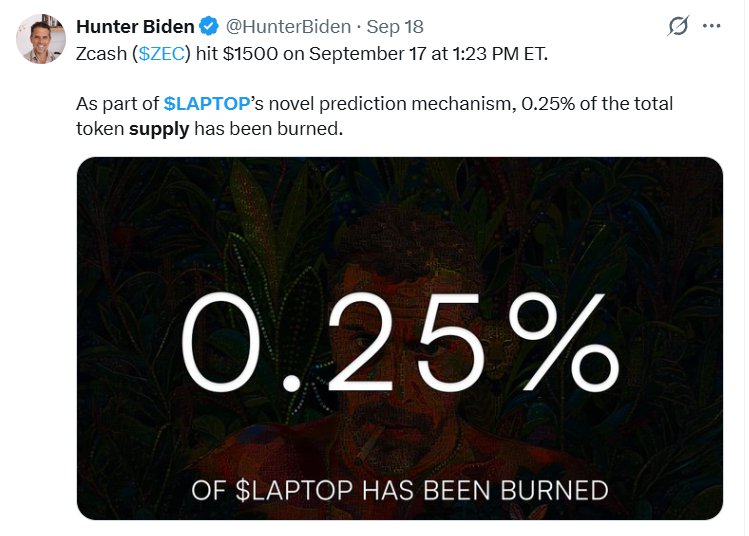Click the September 17 at 1:23 PM ET text
Viewport: 749px width, 536px height.
pyautogui.click(x=428, y=54)
